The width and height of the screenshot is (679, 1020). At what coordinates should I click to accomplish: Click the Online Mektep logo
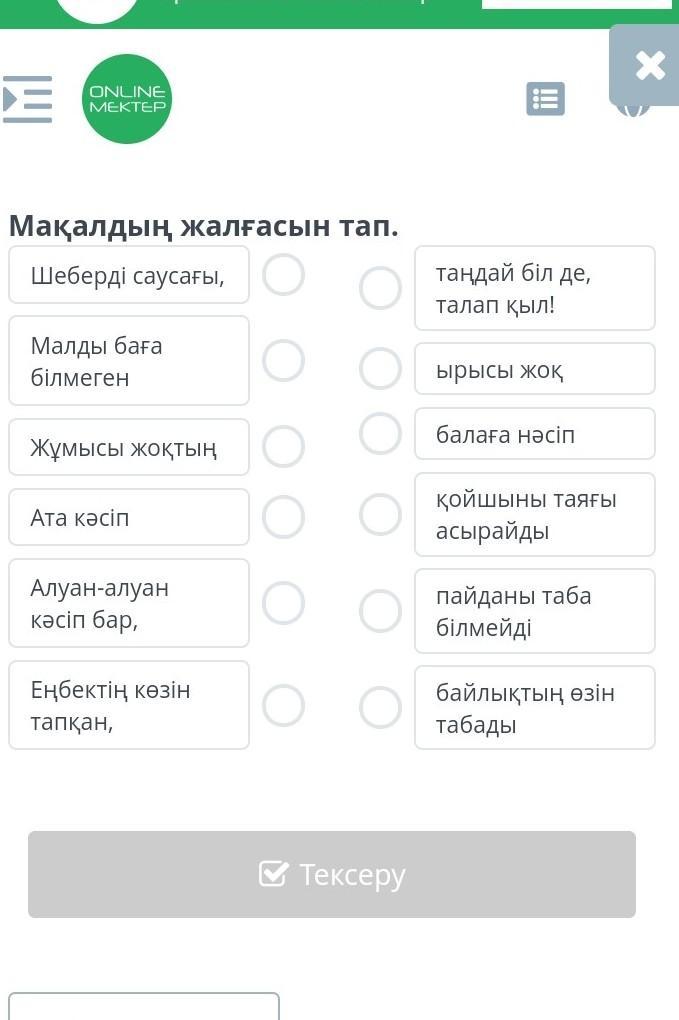[x=127, y=99]
